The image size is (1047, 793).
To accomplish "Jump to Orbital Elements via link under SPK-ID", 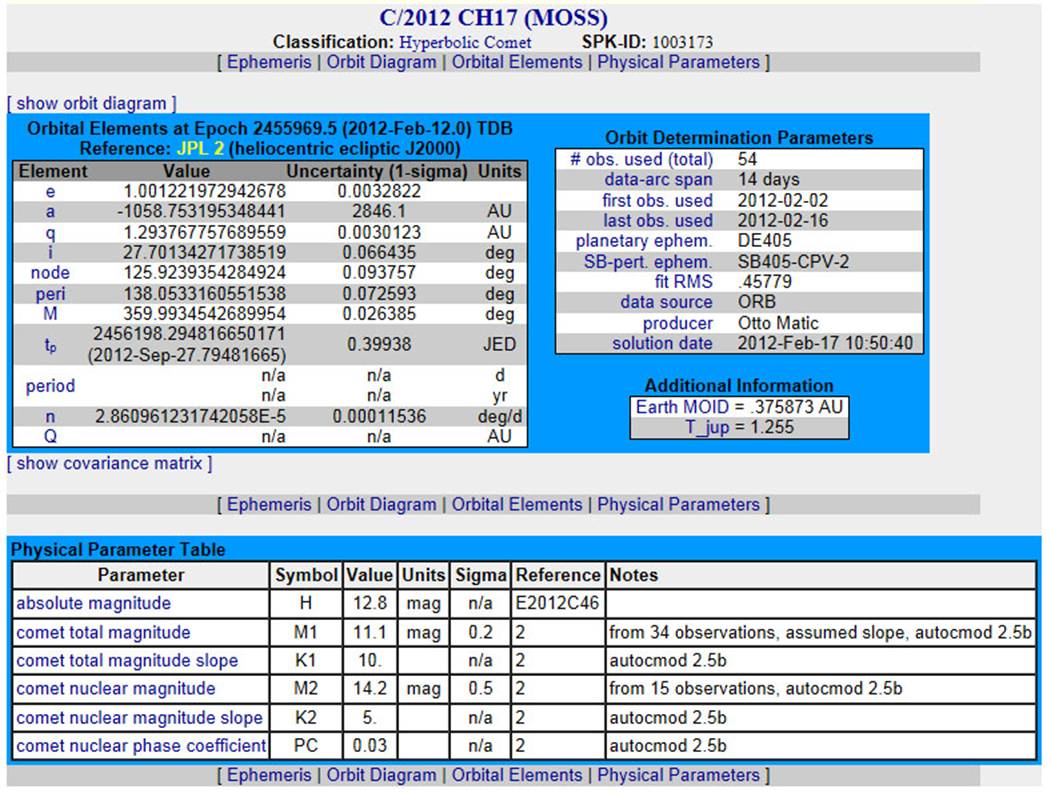I will (x=517, y=62).
